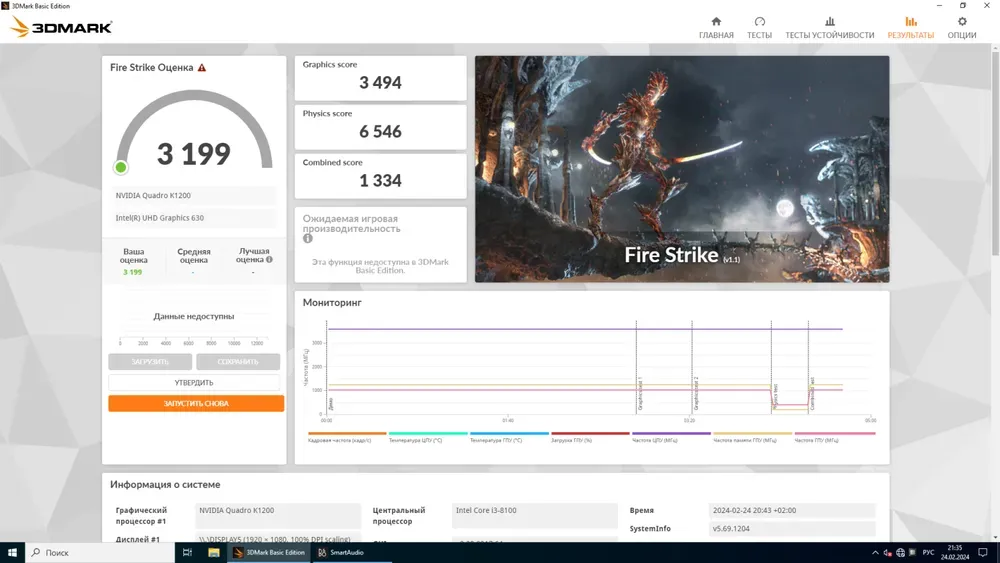Image resolution: width=1000 pixels, height=563 pixels.
Task: Open the Тесты устойчивости stress tests
Action: [829, 28]
